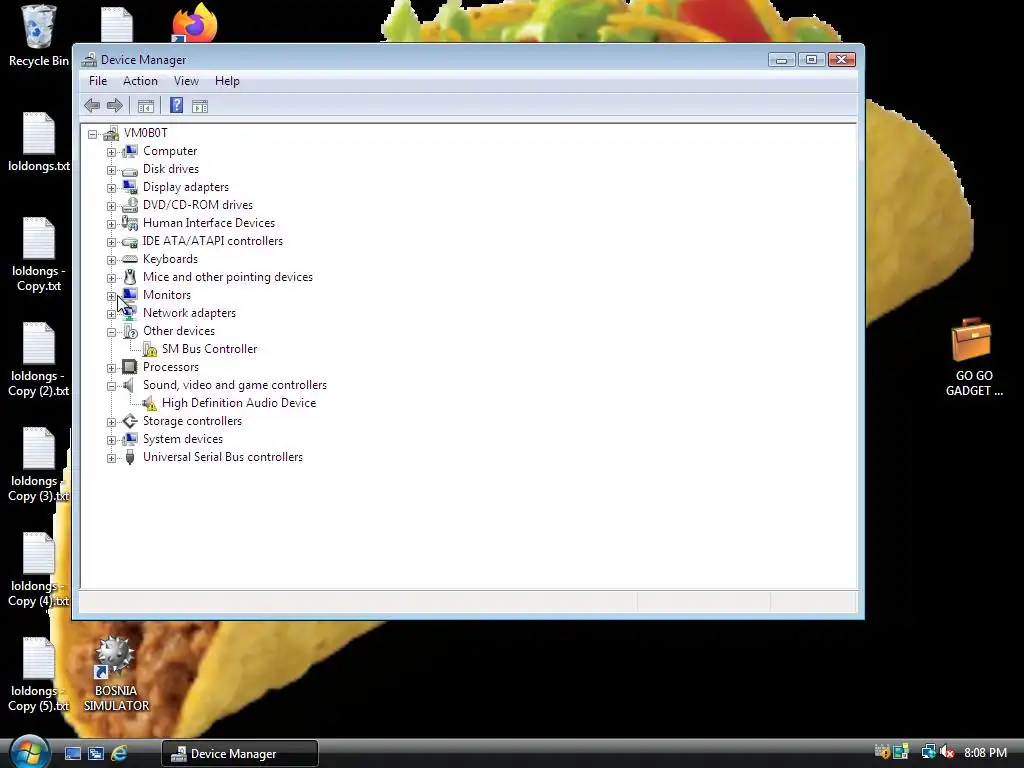
Task: Select the Network adapters tree row
Action: tap(189, 313)
